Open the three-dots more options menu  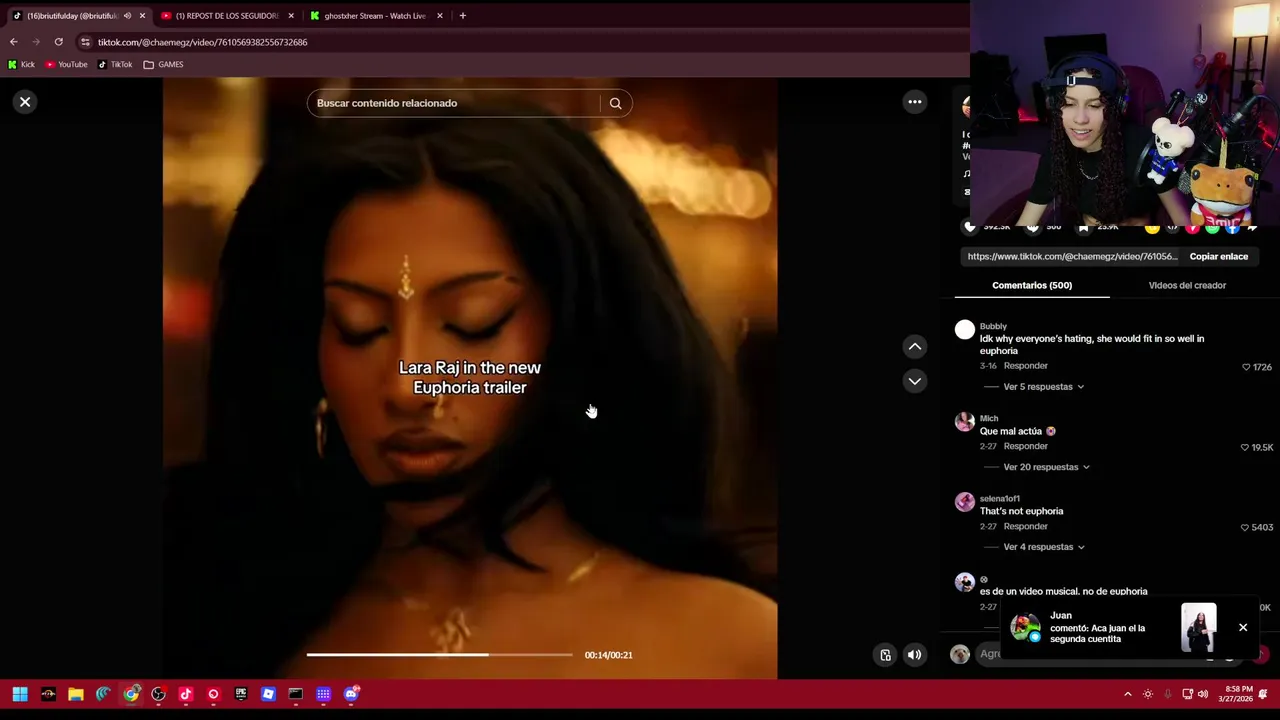click(x=914, y=102)
